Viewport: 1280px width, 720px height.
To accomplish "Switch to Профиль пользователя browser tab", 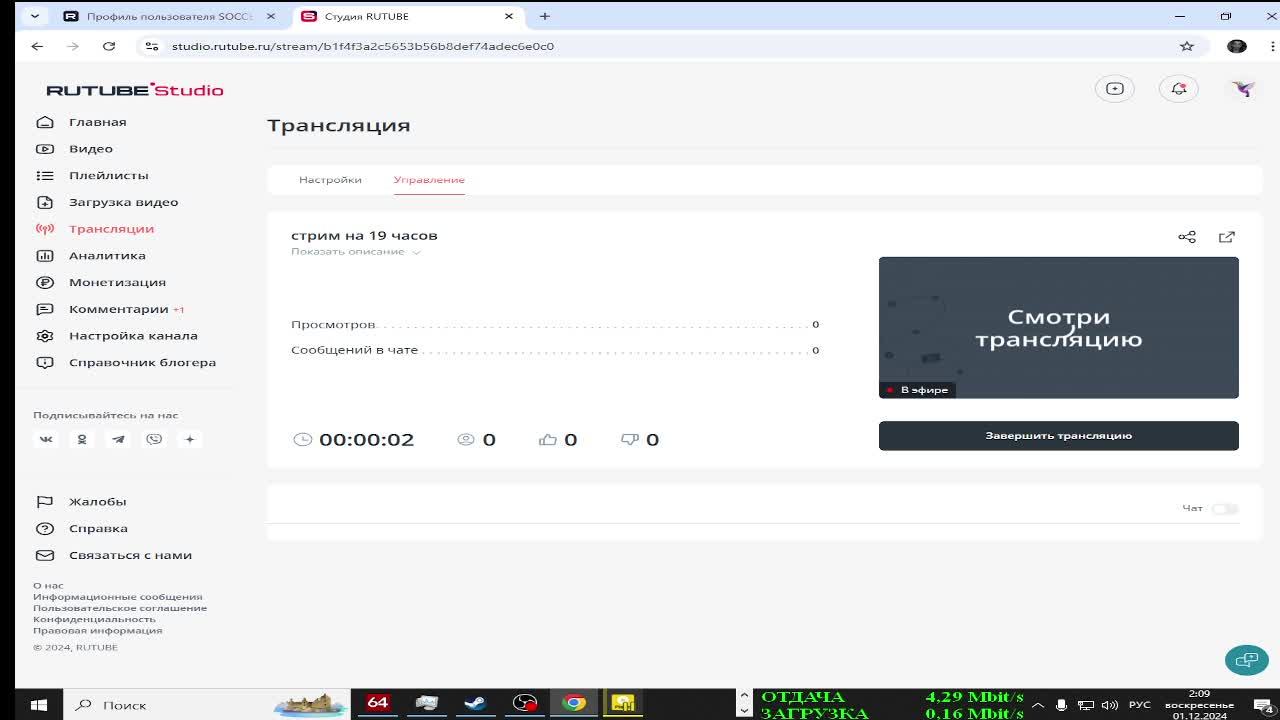I will pos(169,16).
